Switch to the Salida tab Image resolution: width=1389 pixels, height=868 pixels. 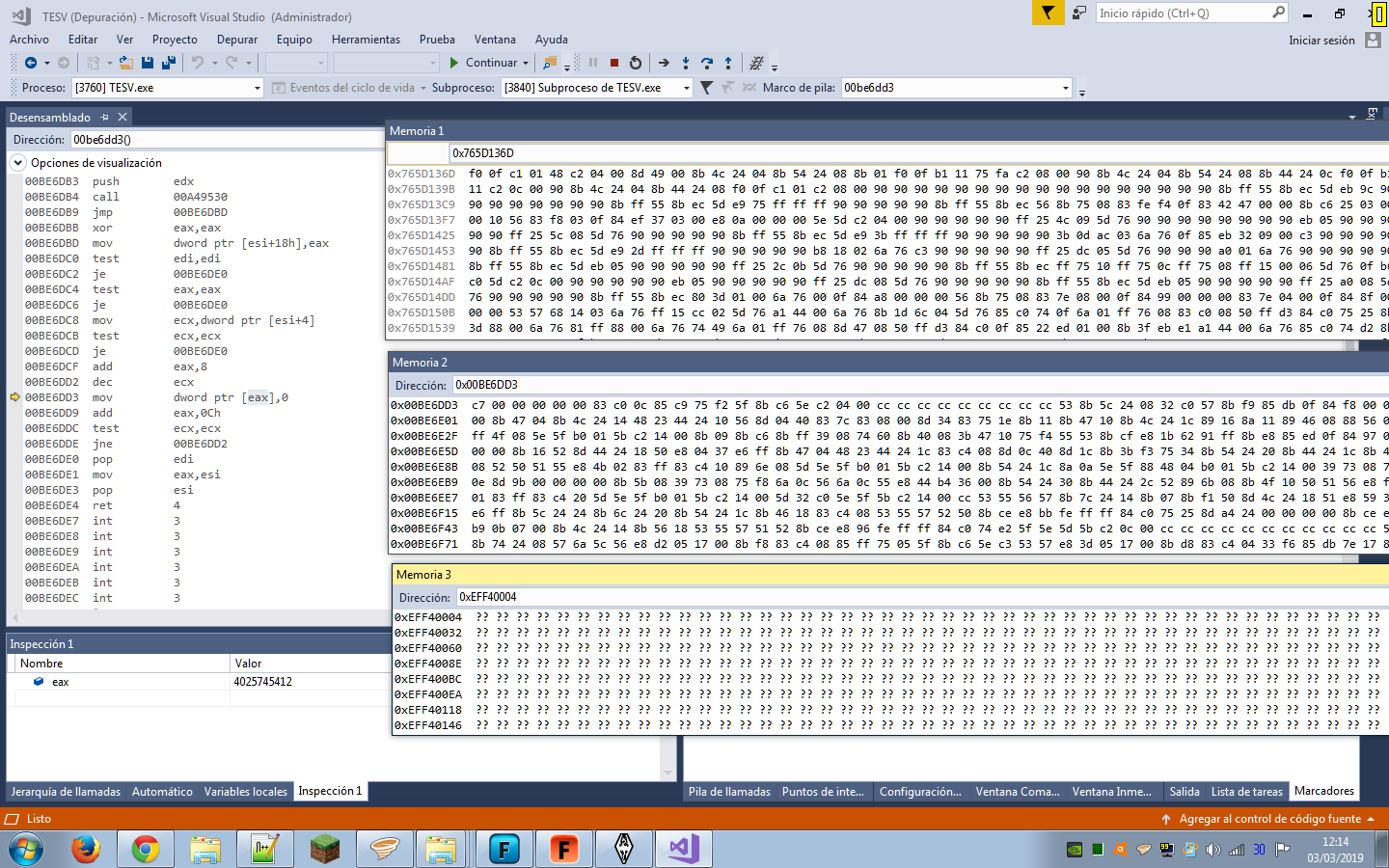pyautogui.click(x=1185, y=792)
